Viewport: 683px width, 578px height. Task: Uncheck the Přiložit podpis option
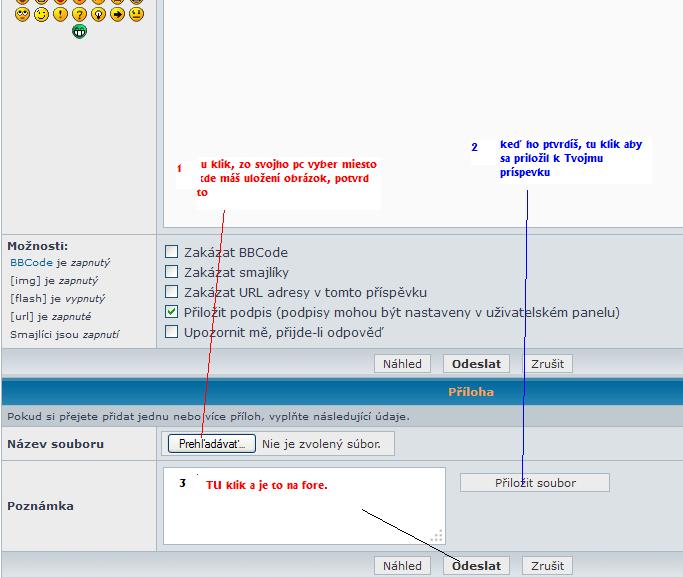(x=172, y=312)
